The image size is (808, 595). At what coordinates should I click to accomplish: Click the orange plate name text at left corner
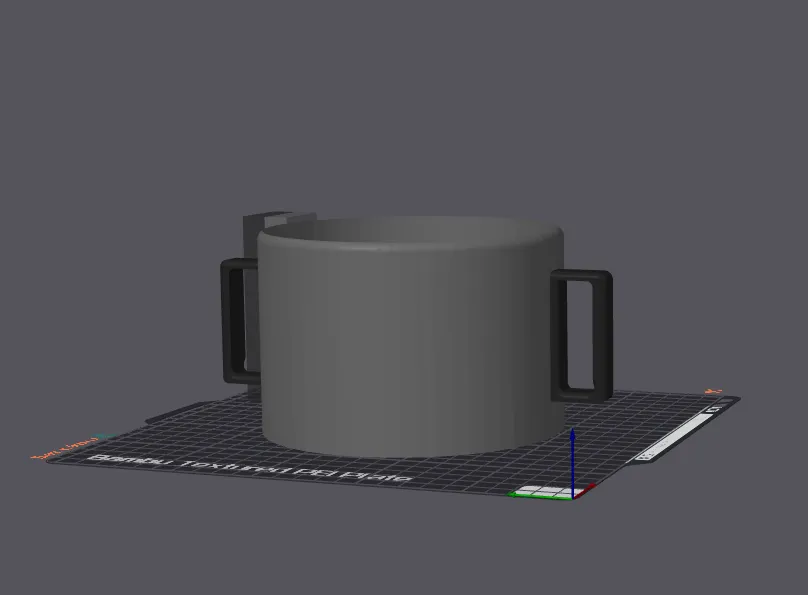64,449
